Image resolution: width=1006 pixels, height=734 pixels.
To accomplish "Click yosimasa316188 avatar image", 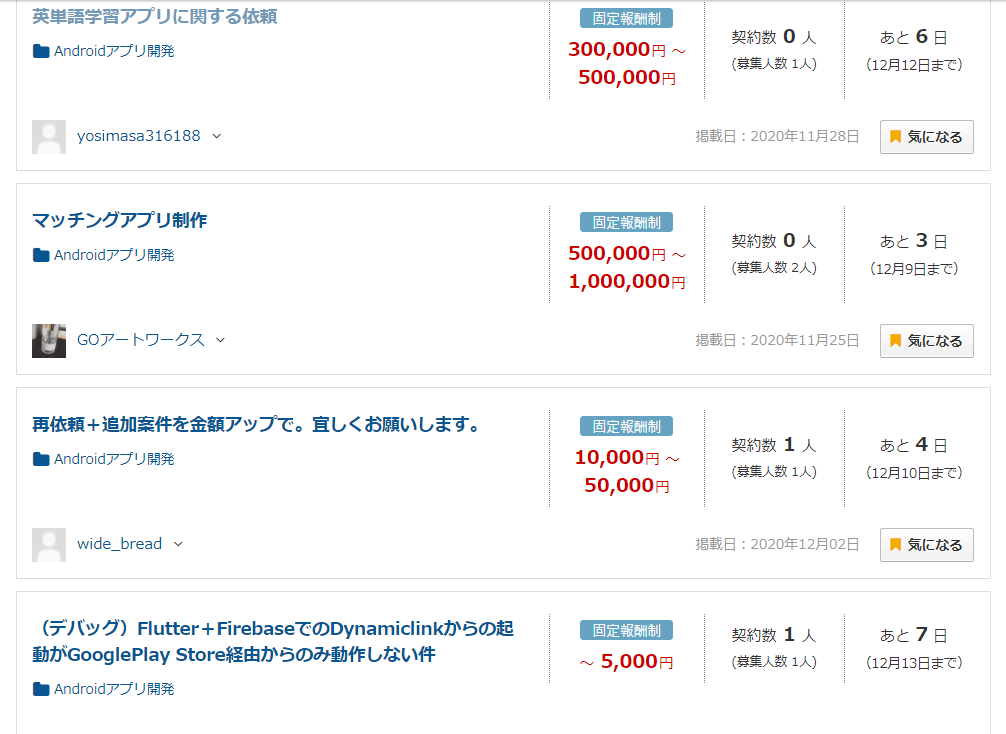I will pos(49,137).
